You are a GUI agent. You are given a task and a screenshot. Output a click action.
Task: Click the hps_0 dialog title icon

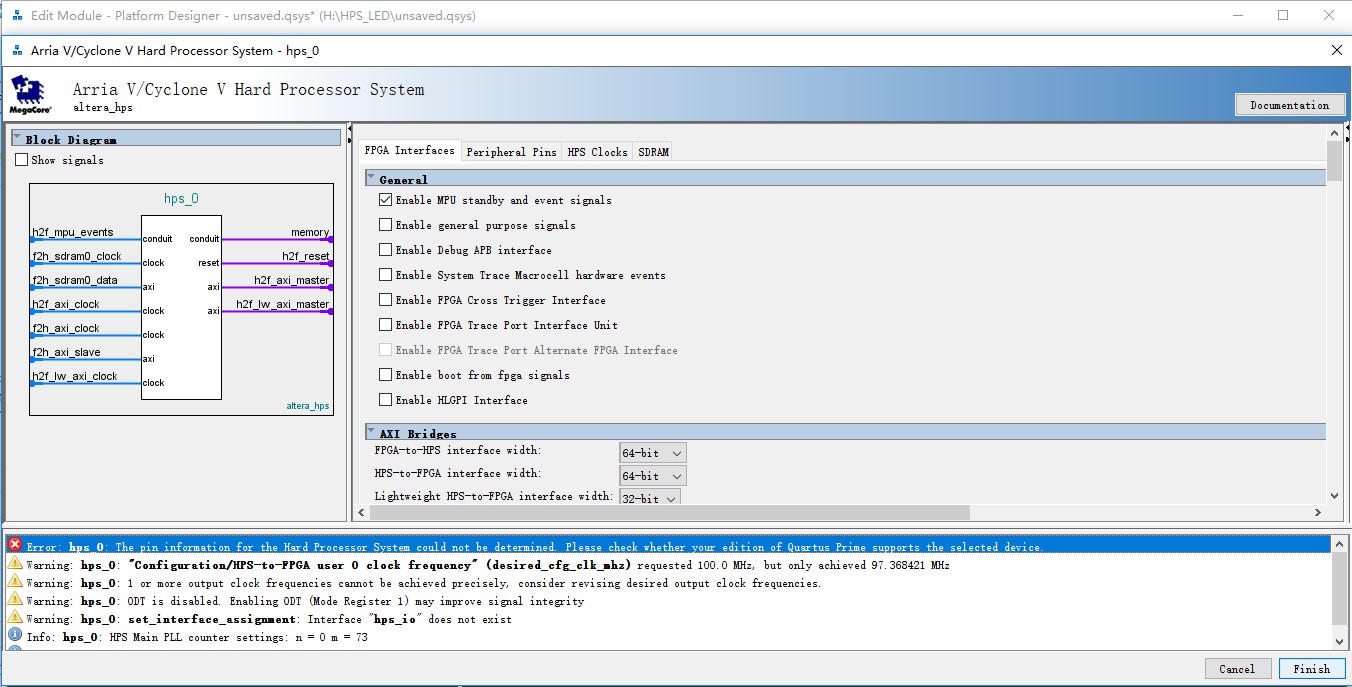click(17, 50)
